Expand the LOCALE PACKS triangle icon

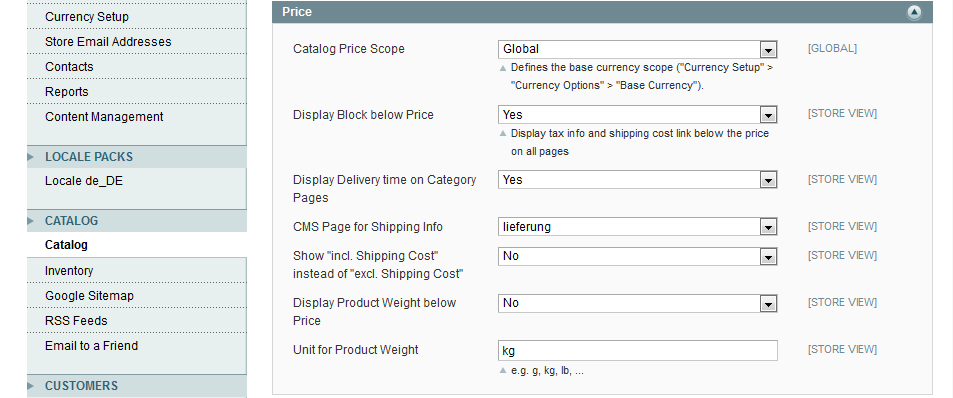(x=30, y=157)
